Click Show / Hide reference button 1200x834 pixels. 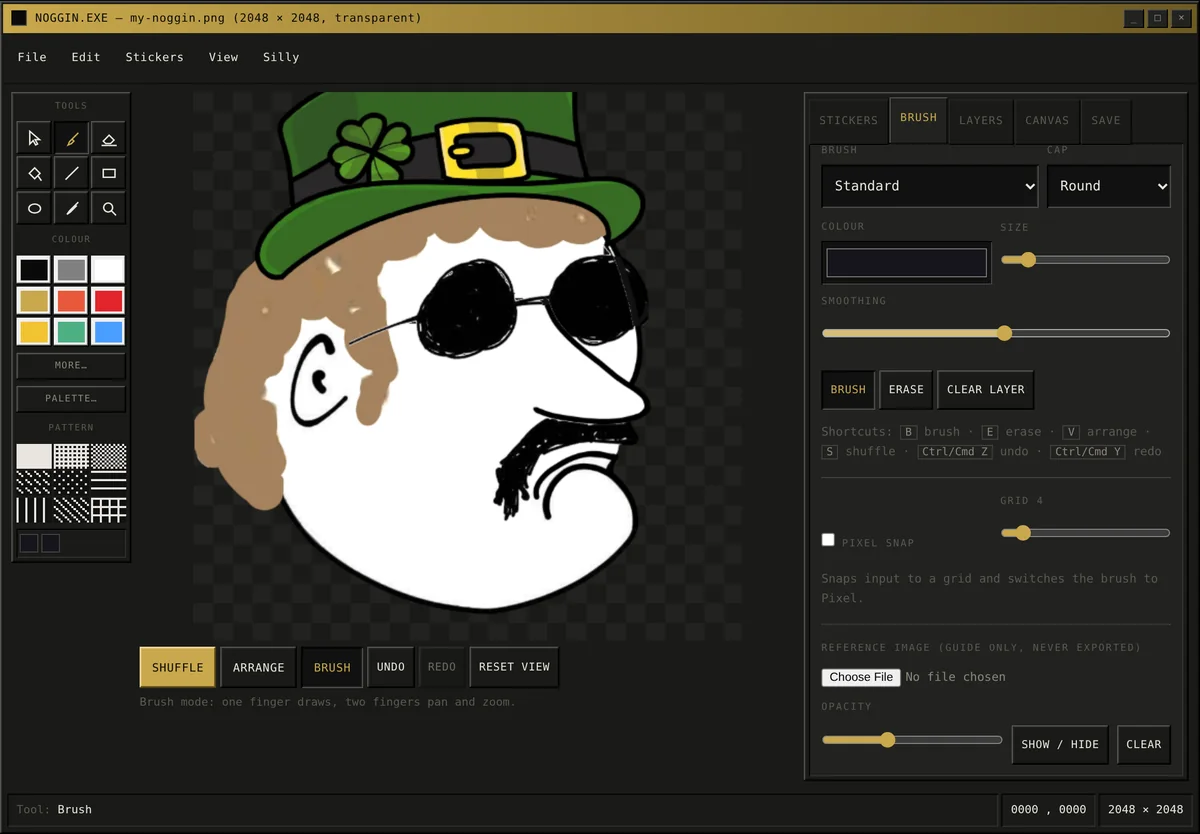pyautogui.click(x=1060, y=744)
